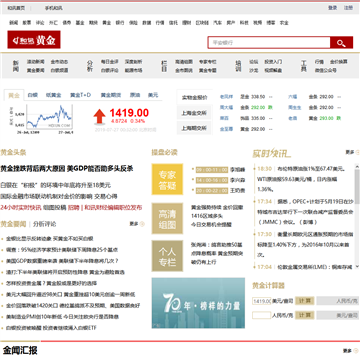Open 基金 in the top navigation
This screenshot has height=360, width=360.
[80, 23]
